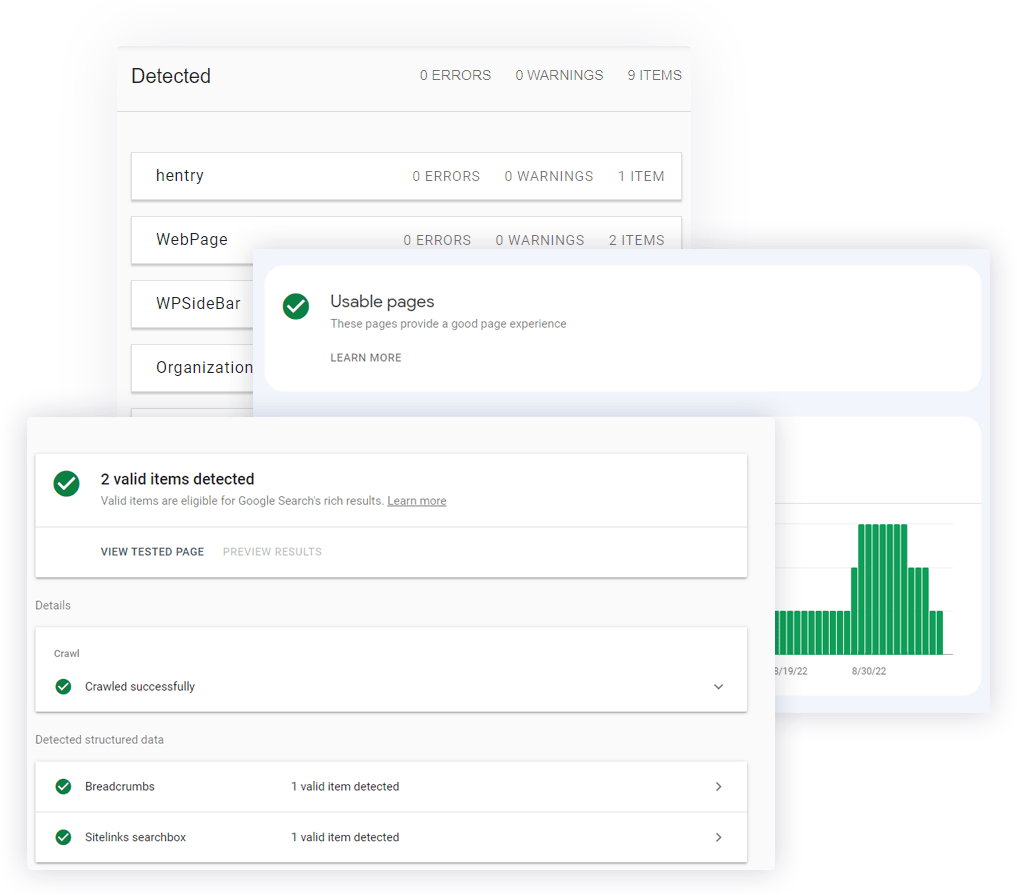This screenshot has width=1017, height=895.
Task: Click the 9 ITEMS count in Detected header
Action: coord(654,75)
